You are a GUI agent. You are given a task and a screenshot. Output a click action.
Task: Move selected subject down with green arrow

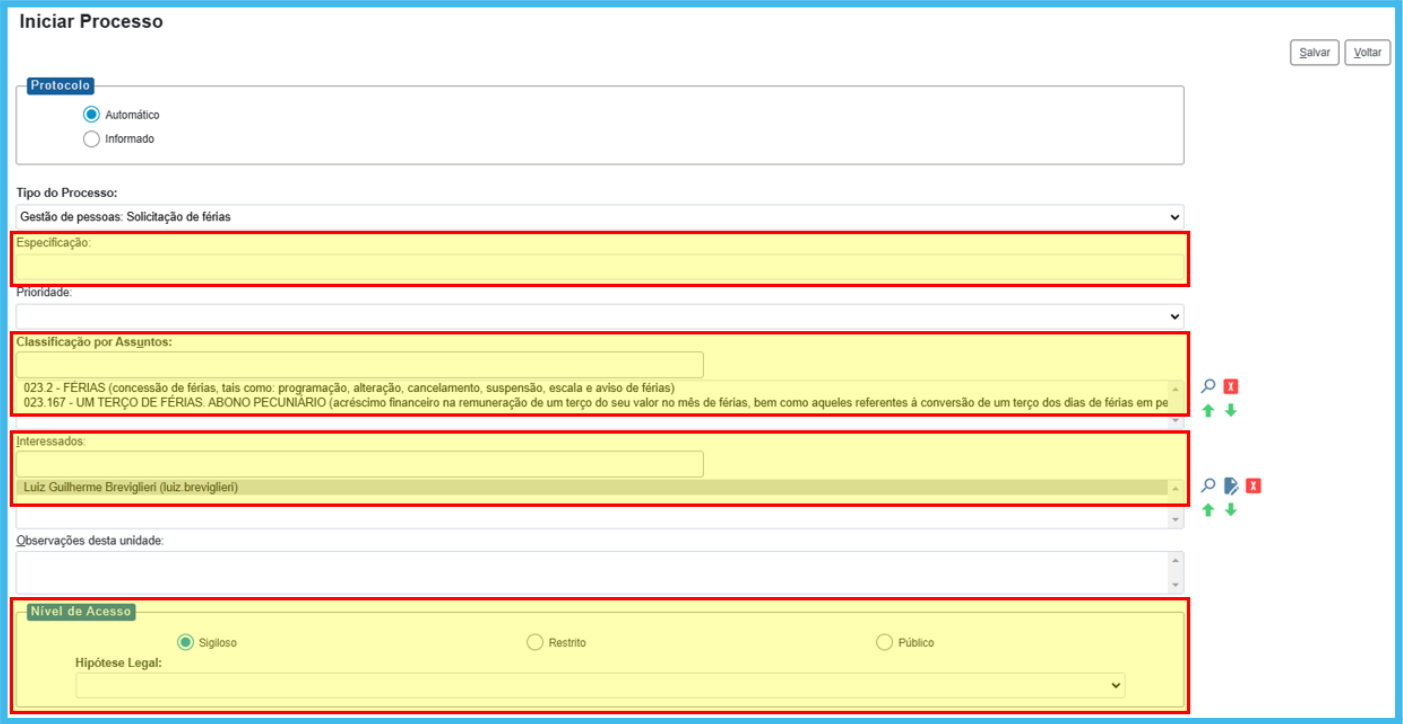point(1231,410)
